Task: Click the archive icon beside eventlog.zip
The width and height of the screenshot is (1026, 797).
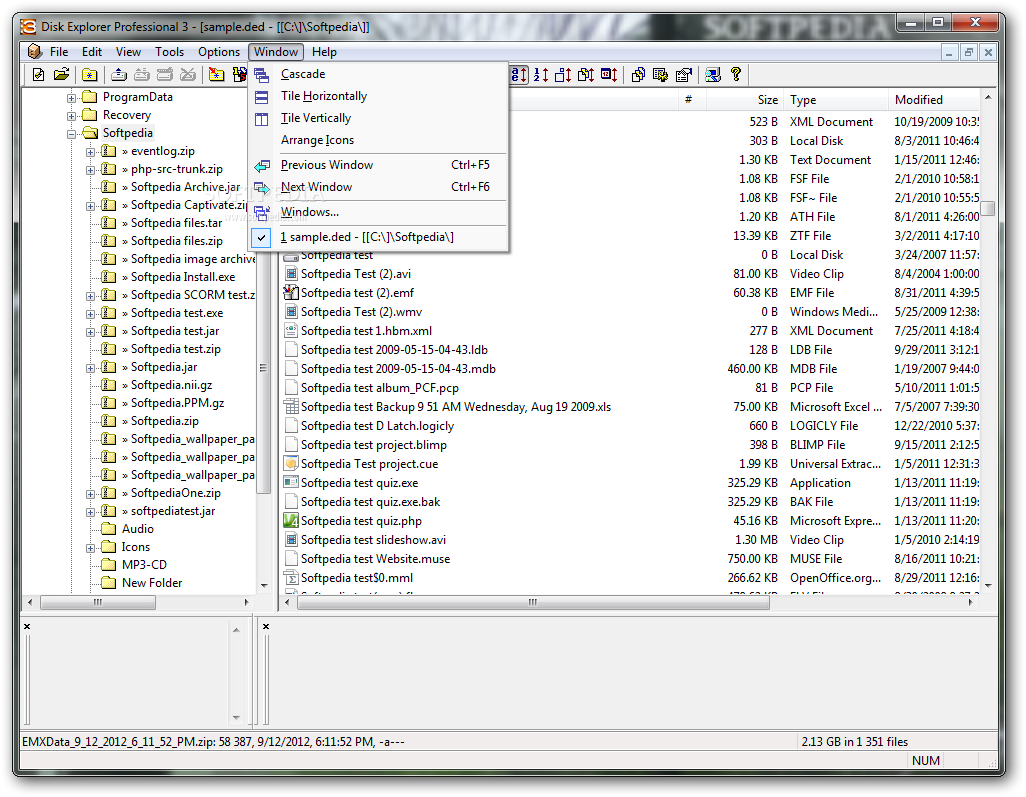Action: pyautogui.click(x=109, y=151)
